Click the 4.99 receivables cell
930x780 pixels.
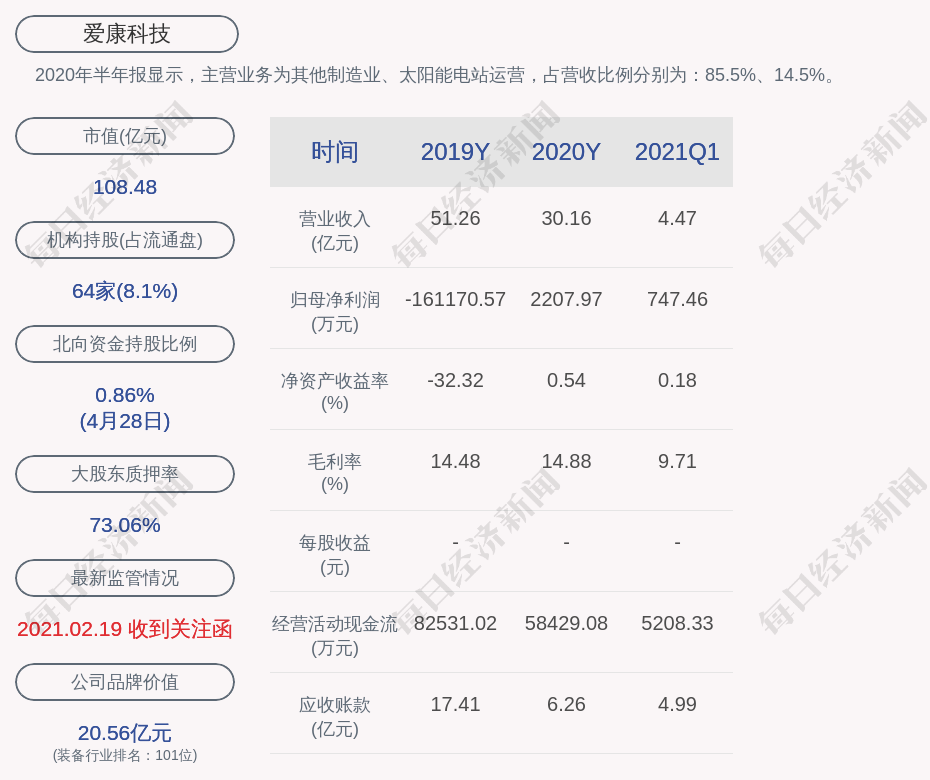point(677,704)
